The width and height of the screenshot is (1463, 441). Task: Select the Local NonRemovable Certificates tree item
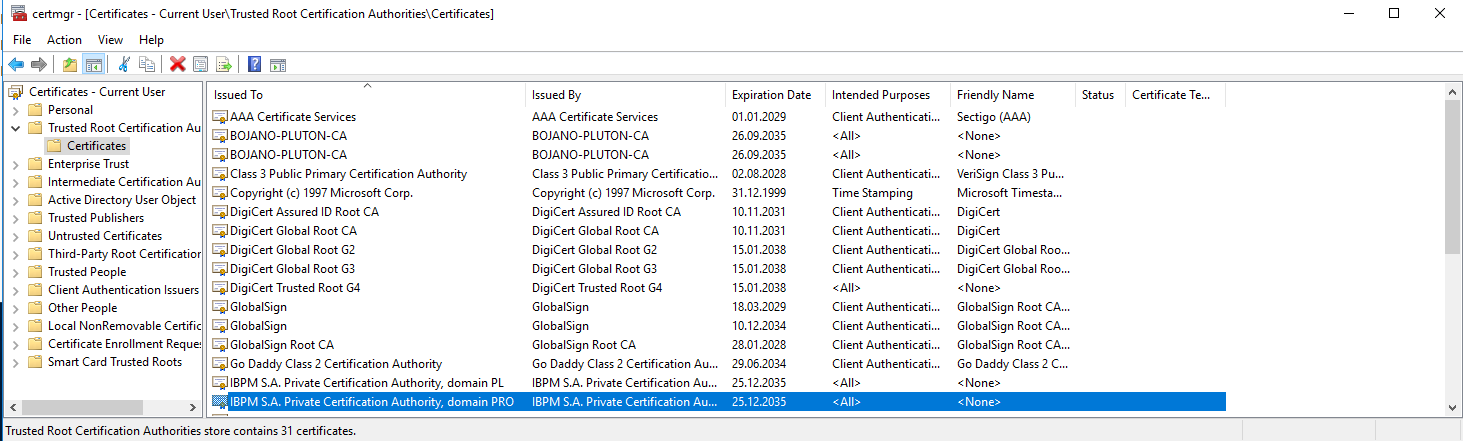tap(124, 326)
